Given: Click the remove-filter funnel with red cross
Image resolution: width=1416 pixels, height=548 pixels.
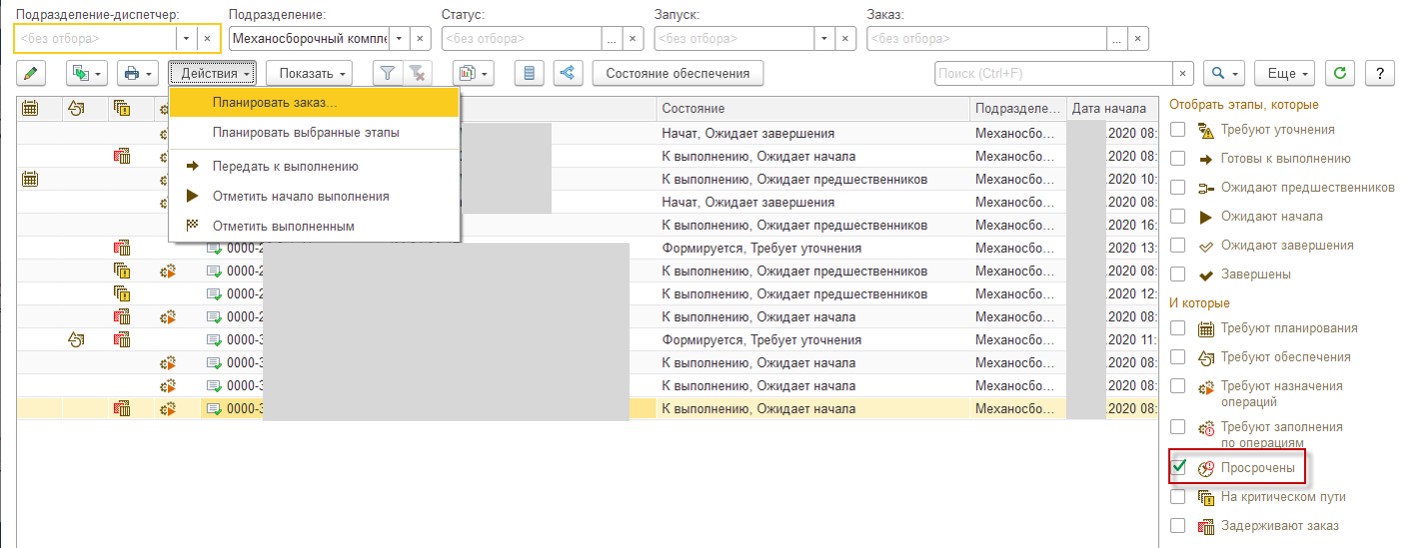Looking at the screenshot, I should coord(418,74).
